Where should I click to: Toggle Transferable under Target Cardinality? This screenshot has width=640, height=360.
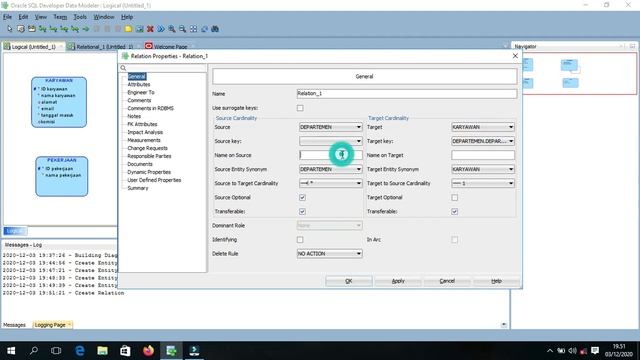point(455,211)
